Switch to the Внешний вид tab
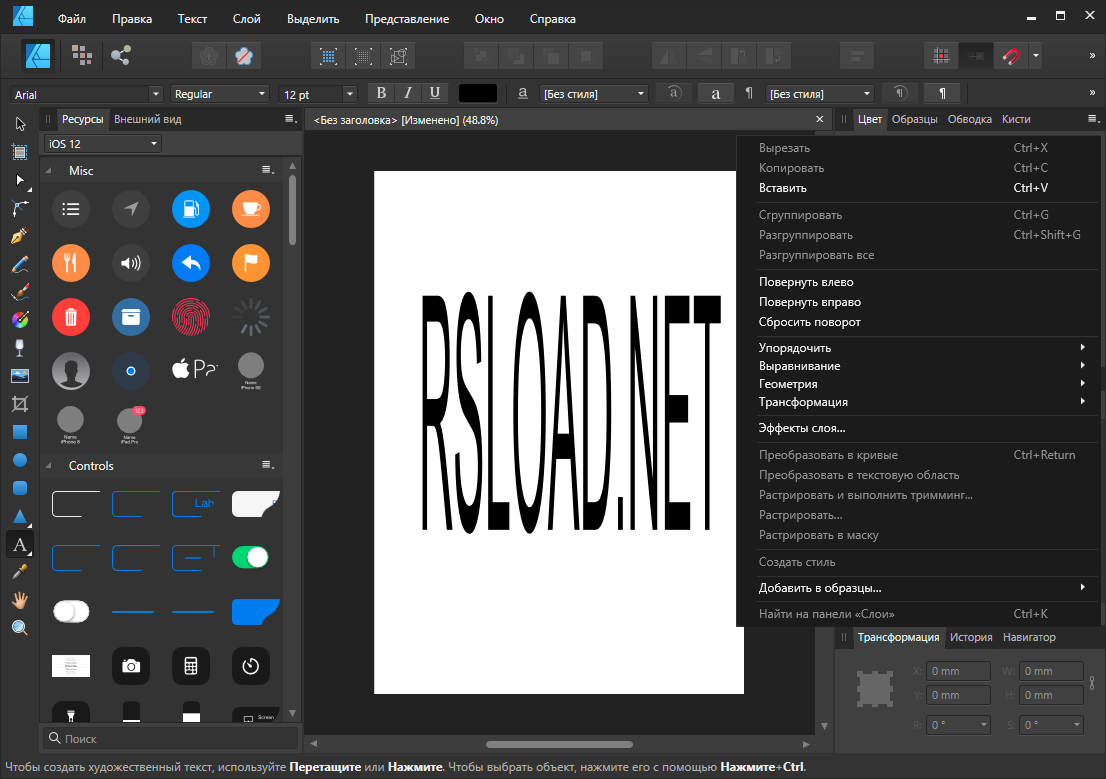The height and width of the screenshot is (779, 1106). pos(147,119)
